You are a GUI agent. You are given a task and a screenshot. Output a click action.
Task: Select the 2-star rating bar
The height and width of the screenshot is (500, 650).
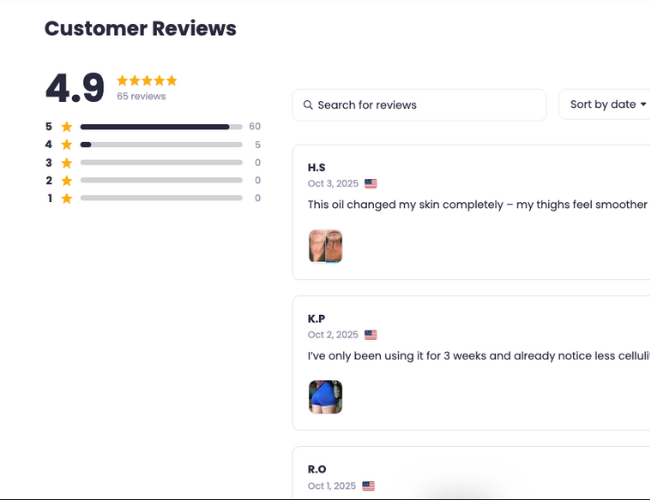161,180
